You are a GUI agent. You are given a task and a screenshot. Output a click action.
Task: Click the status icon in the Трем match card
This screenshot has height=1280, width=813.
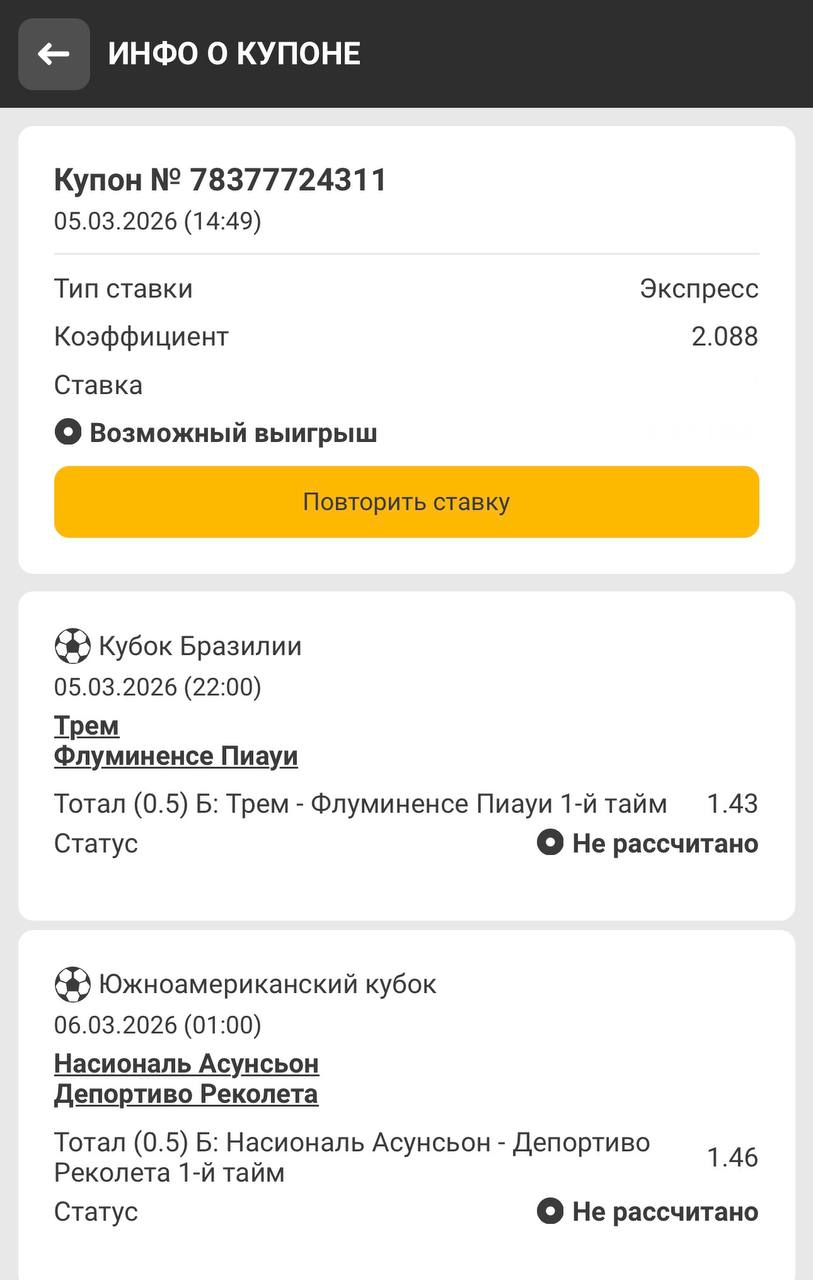tap(550, 843)
